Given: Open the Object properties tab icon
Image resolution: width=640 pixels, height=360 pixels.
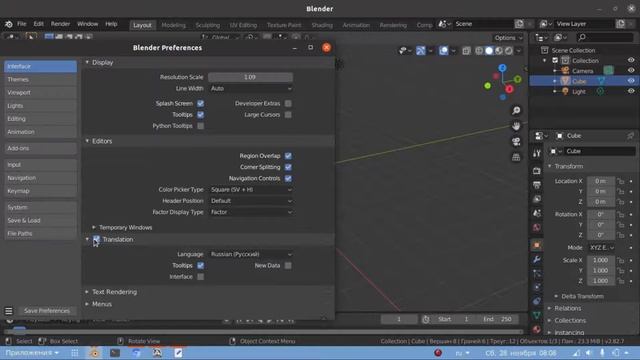Looking at the screenshot, I should (x=537, y=245).
